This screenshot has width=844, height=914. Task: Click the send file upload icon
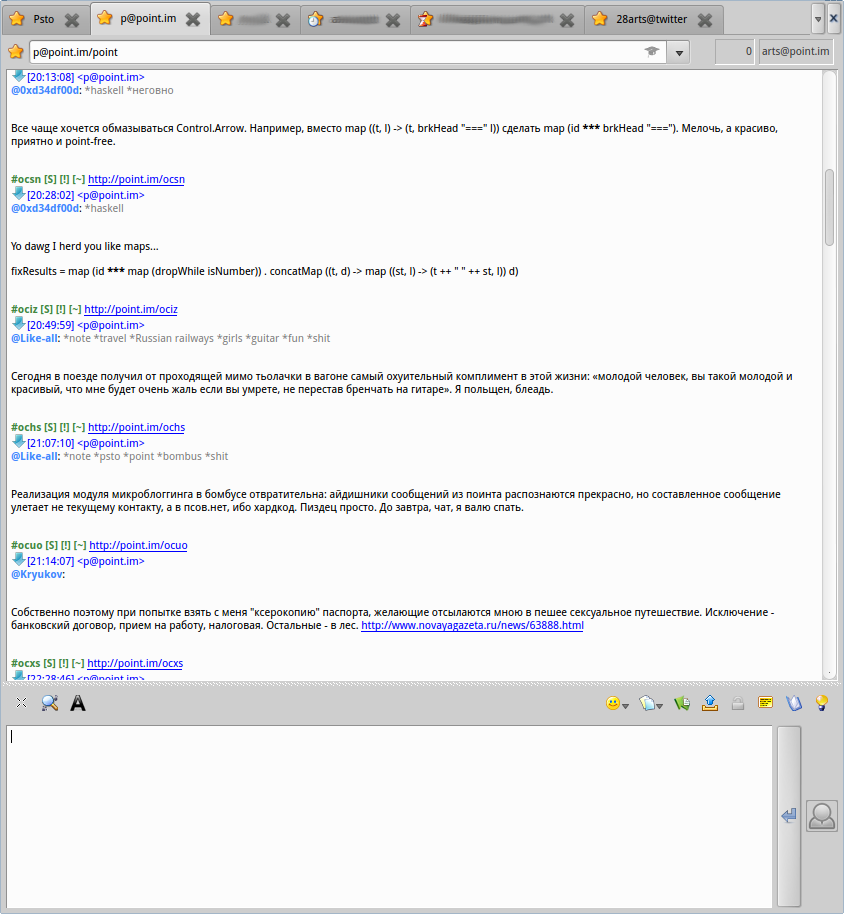(x=710, y=703)
